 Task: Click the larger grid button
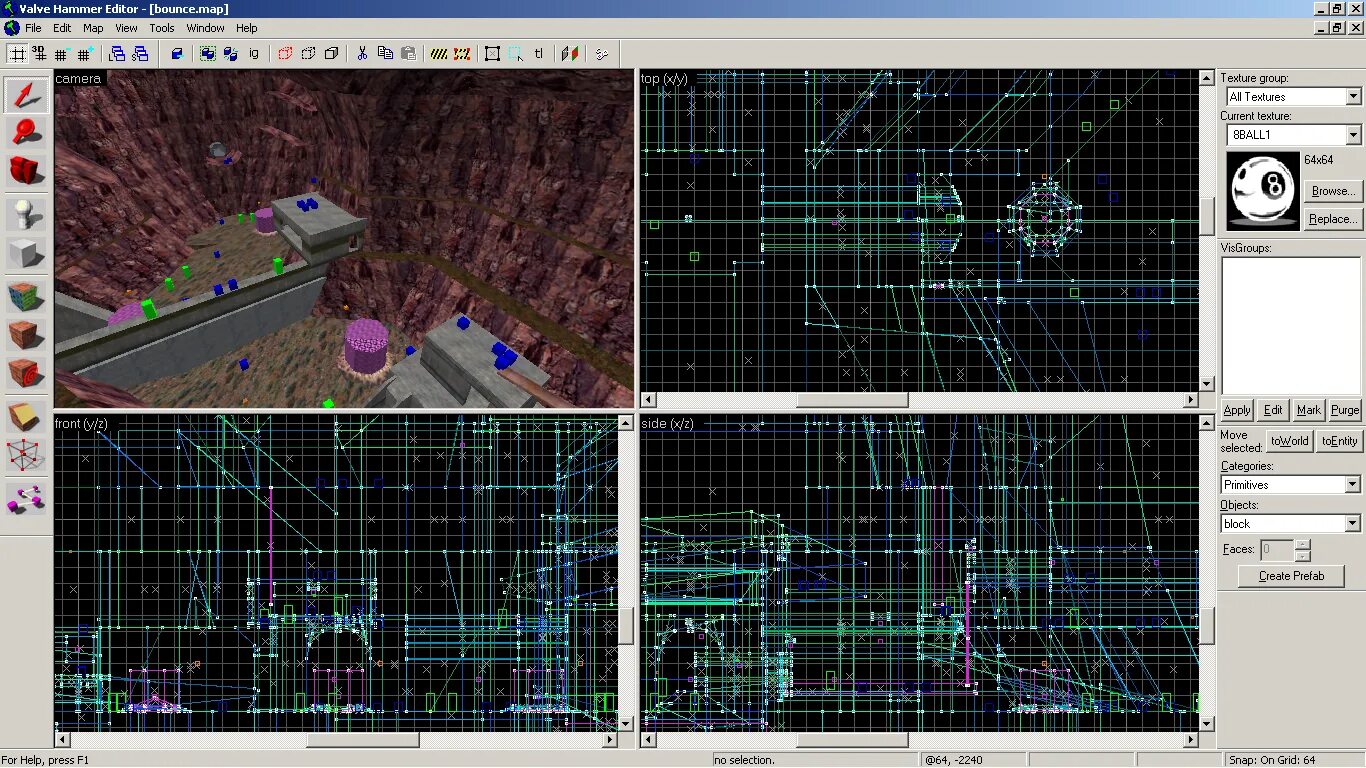click(x=84, y=53)
